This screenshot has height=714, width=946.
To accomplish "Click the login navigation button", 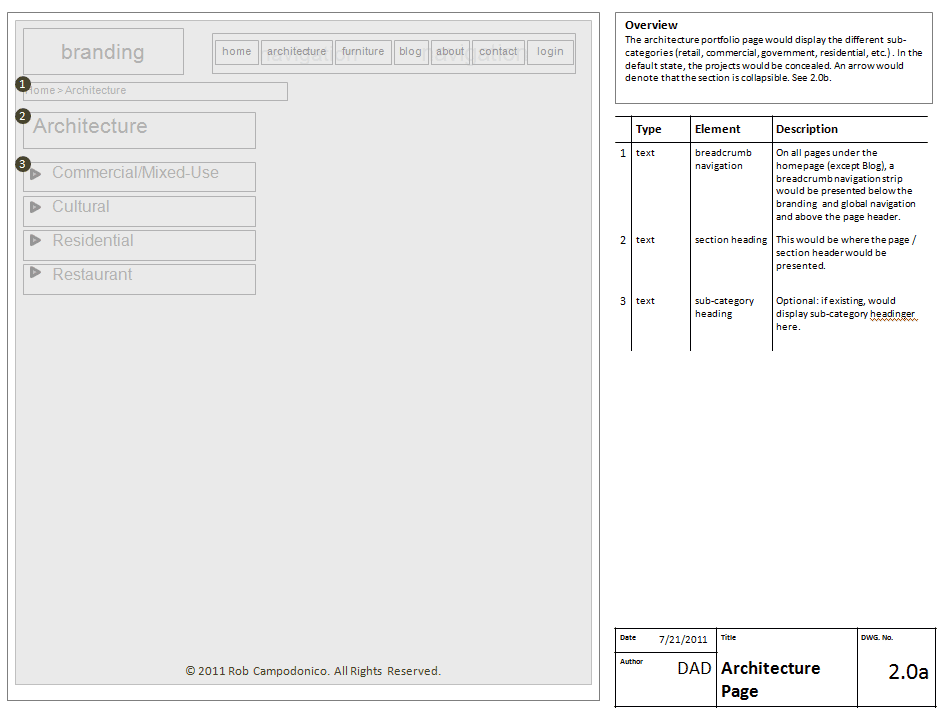I will coord(550,52).
